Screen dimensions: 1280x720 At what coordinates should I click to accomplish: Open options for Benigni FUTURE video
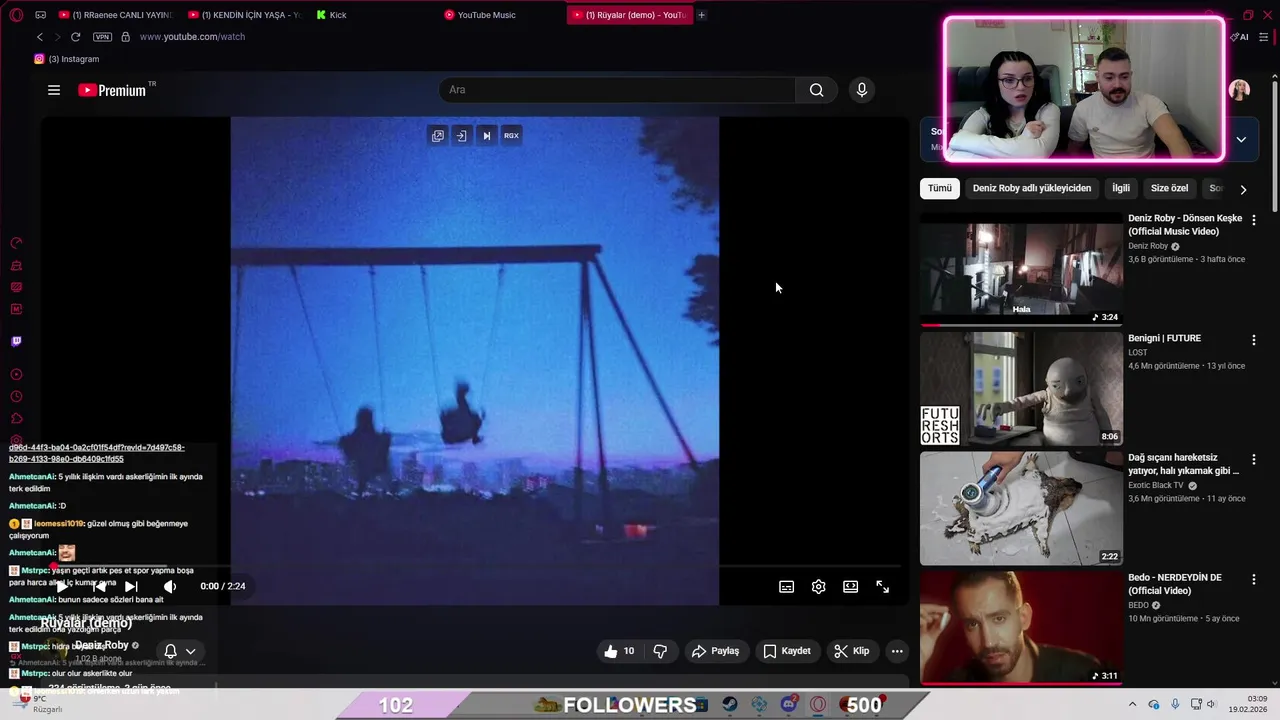(1253, 340)
